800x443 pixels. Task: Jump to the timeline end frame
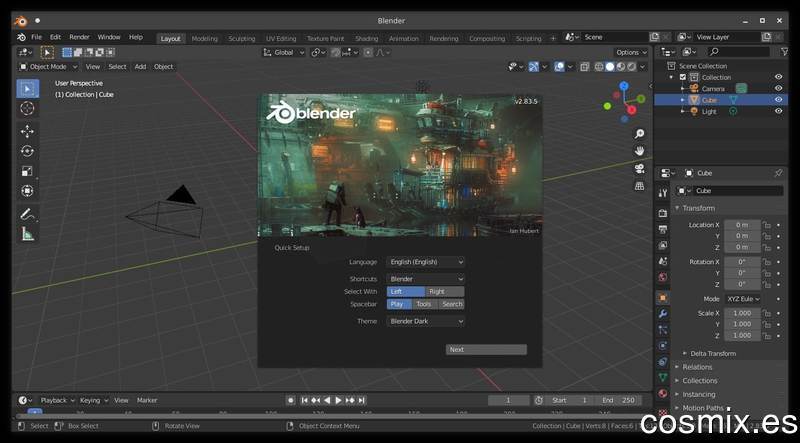tap(361, 401)
